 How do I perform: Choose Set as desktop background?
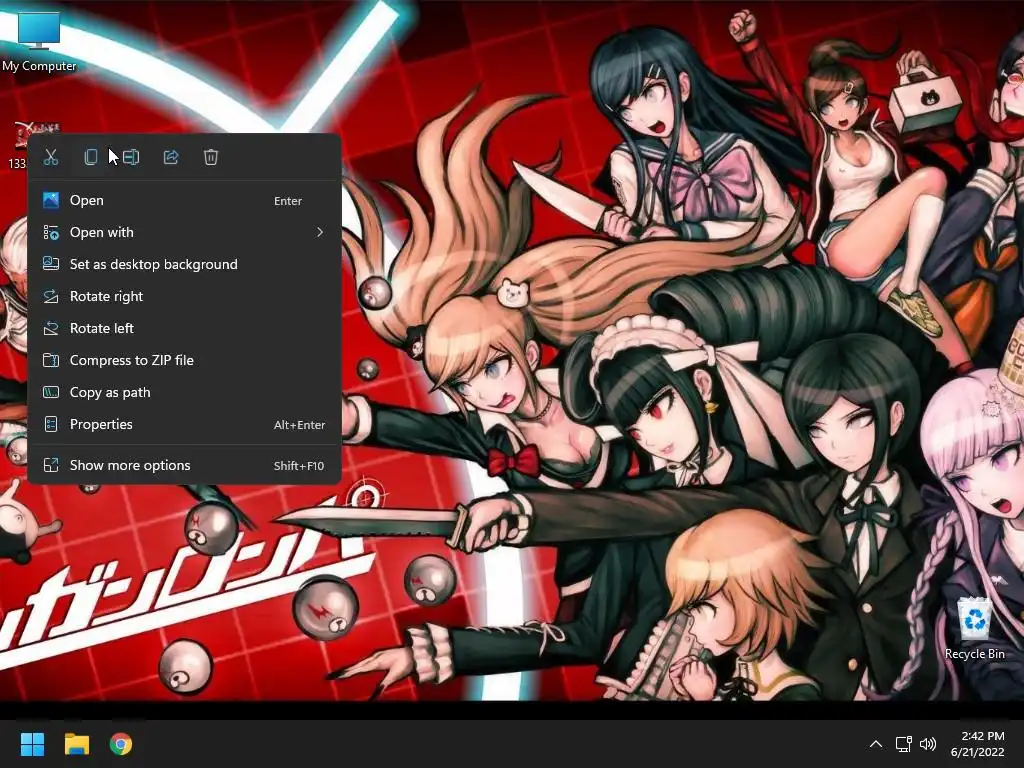(184, 264)
